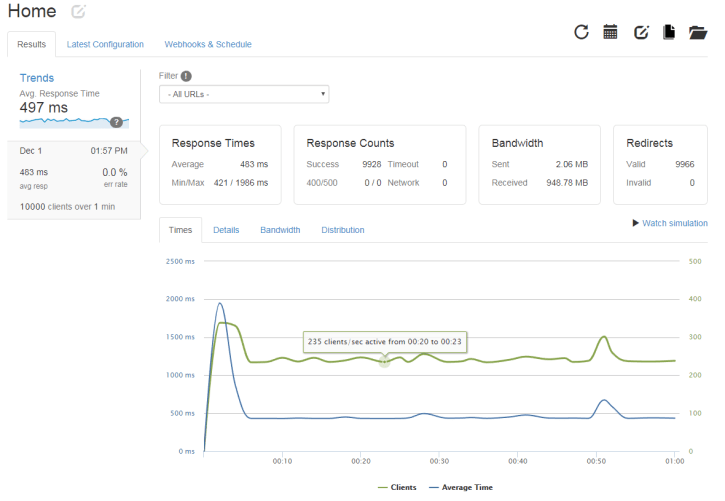725x501 pixels.
Task: Click the edit test icon in toolbar
Action: [x=641, y=32]
